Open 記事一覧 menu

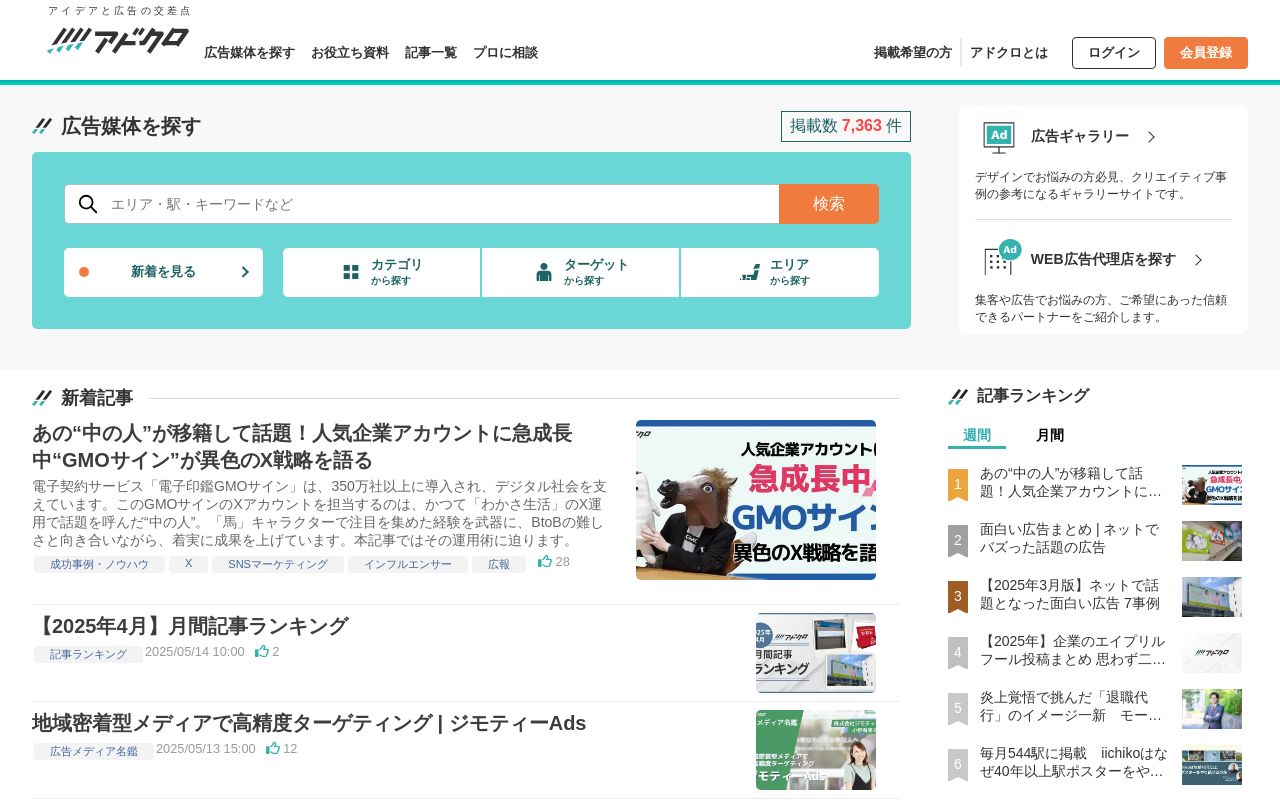[x=431, y=53]
